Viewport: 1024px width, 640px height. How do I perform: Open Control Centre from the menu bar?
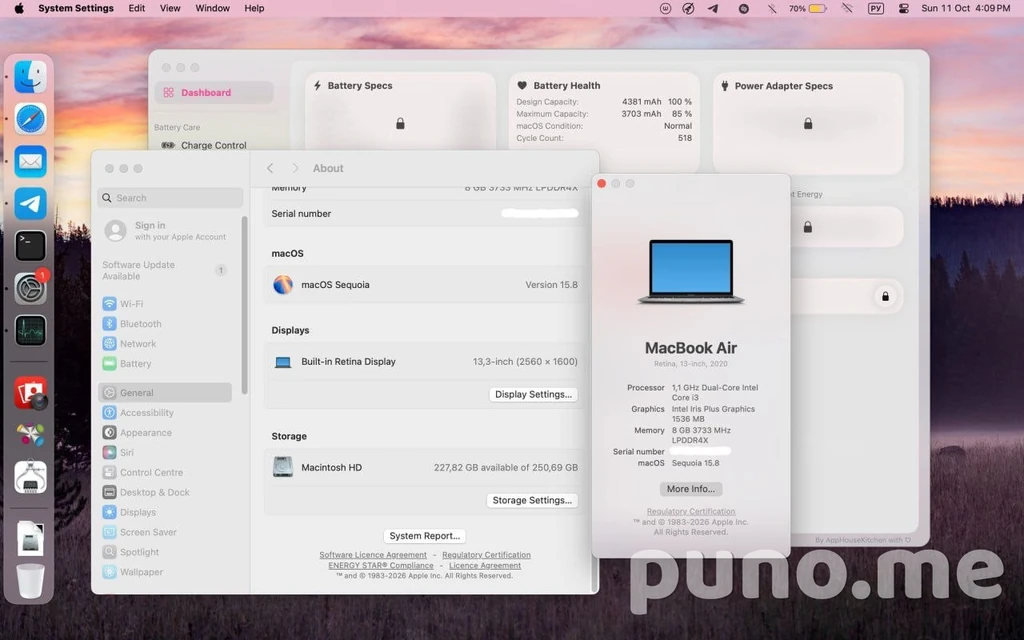[904, 8]
